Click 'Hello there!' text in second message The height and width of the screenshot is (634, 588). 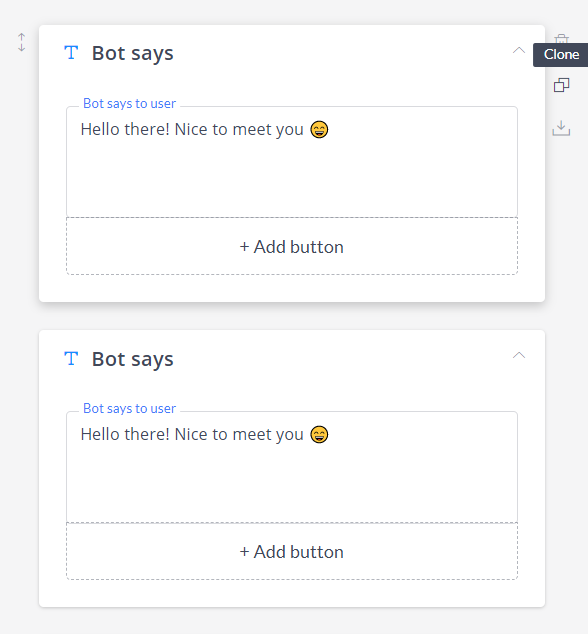click(x=125, y=435)
